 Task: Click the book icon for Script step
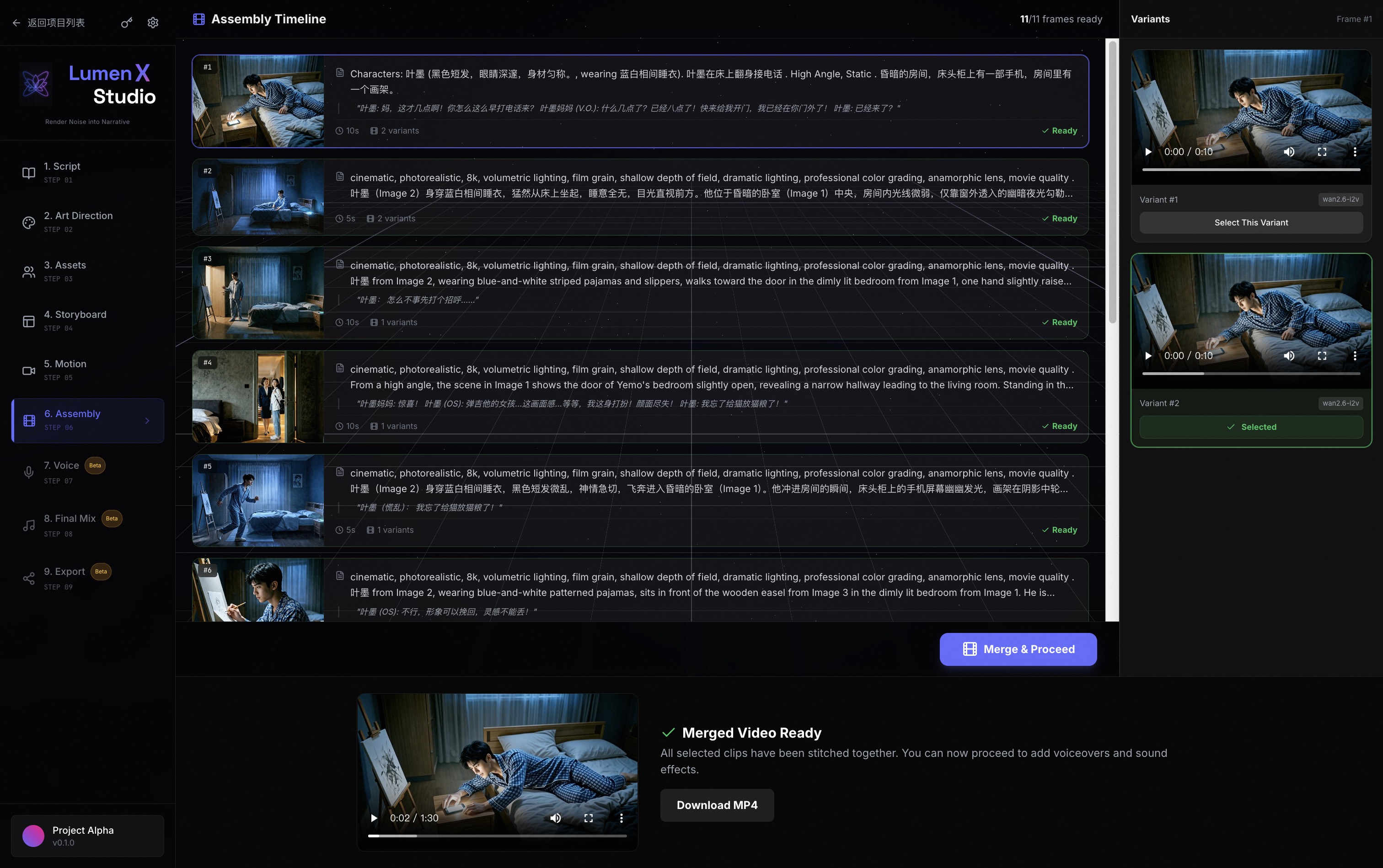click(29, 173)
